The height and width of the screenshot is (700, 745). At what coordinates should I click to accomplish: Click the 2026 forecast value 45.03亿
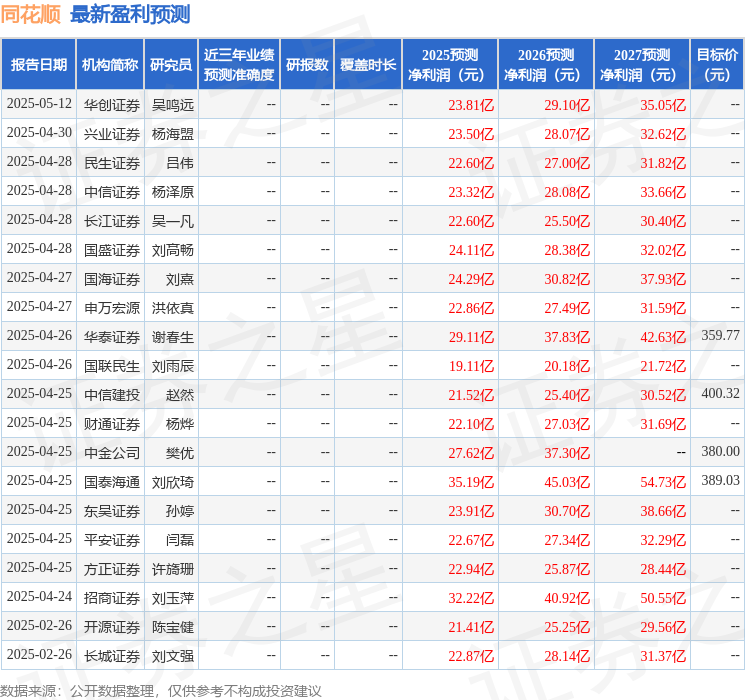567,482
